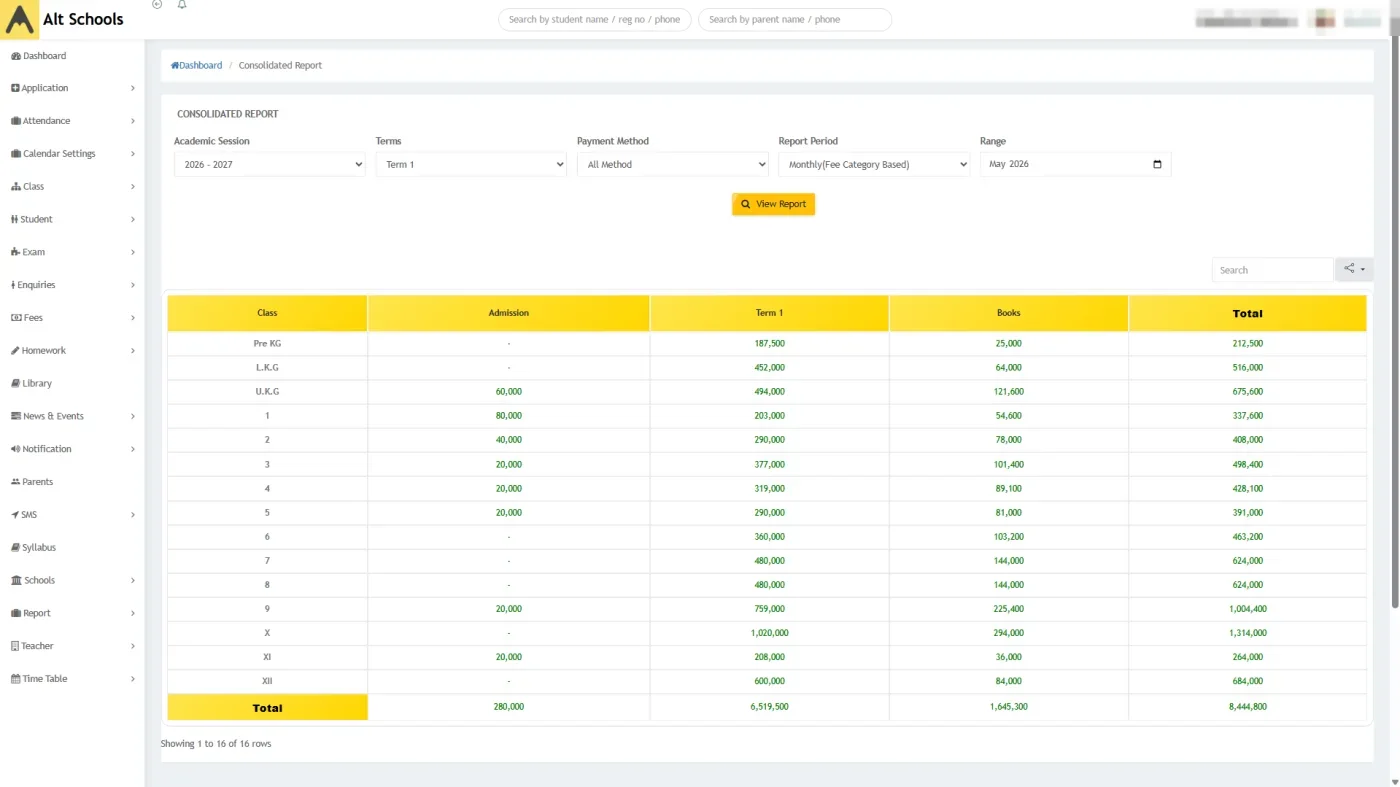Image resolution: width=1400 pixels, height=787 pixels.
Task: Open the Payment Method dropdown
Action: (x=673, y=164)
